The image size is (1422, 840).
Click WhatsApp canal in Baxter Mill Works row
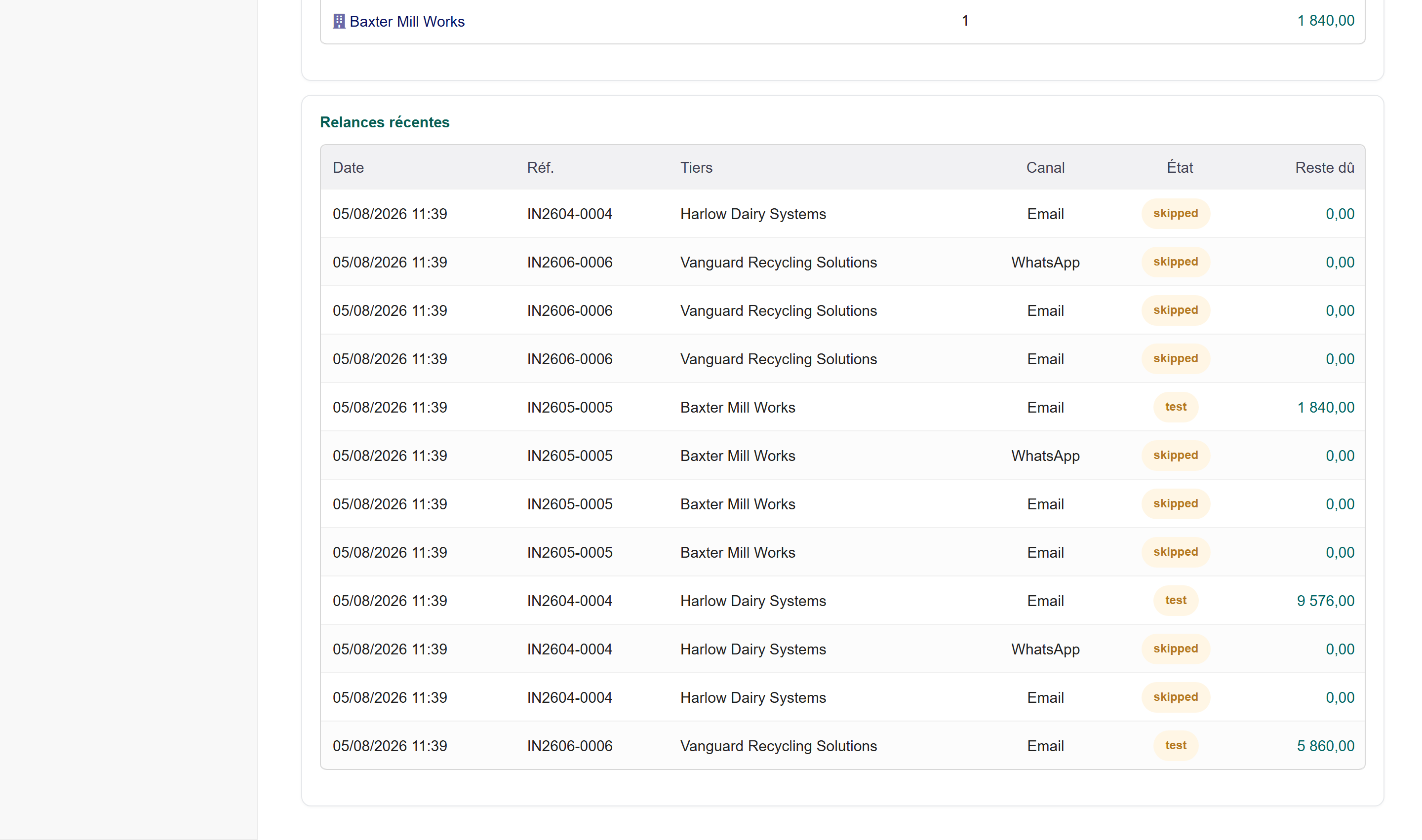(x=1045, y=456)
